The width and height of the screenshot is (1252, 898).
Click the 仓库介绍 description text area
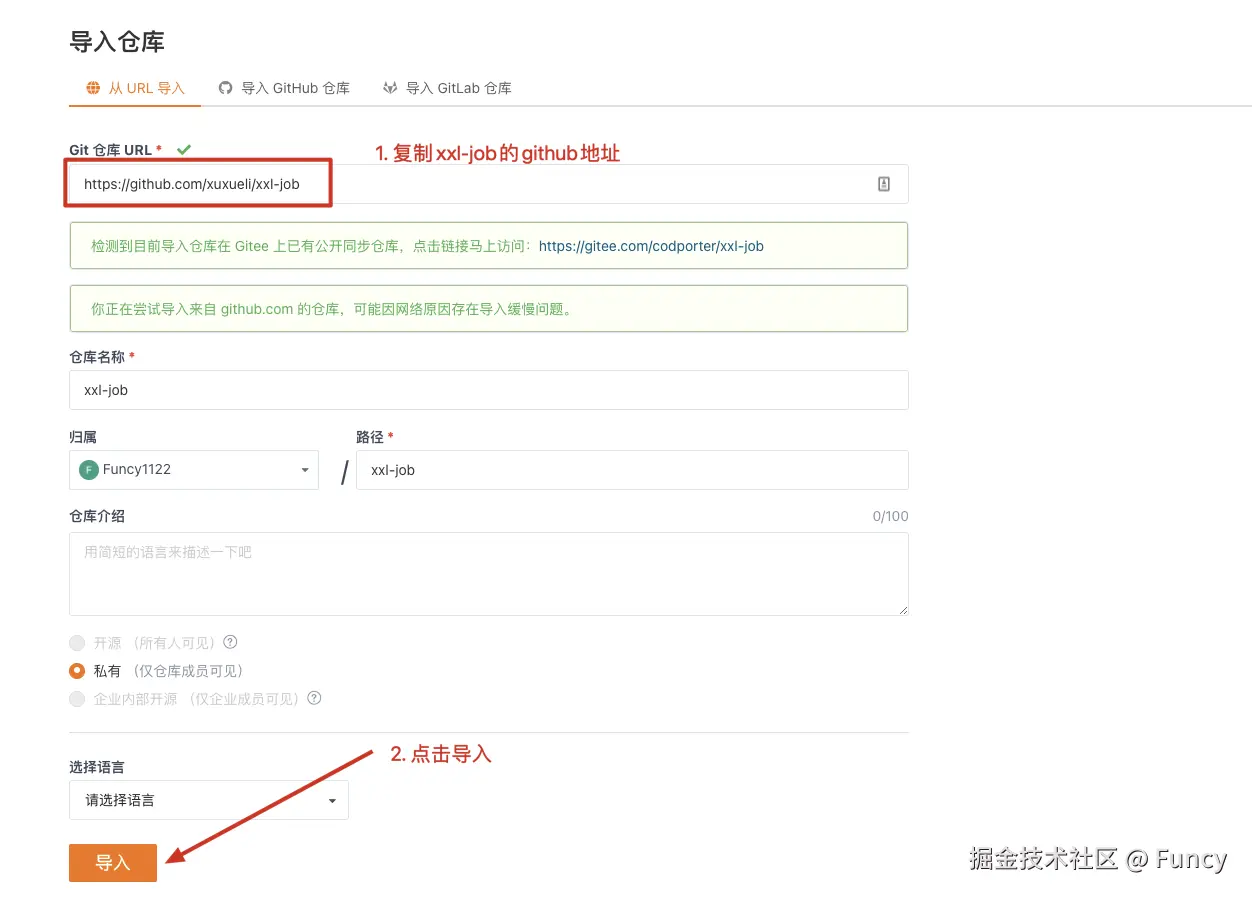tap(488, 574)
